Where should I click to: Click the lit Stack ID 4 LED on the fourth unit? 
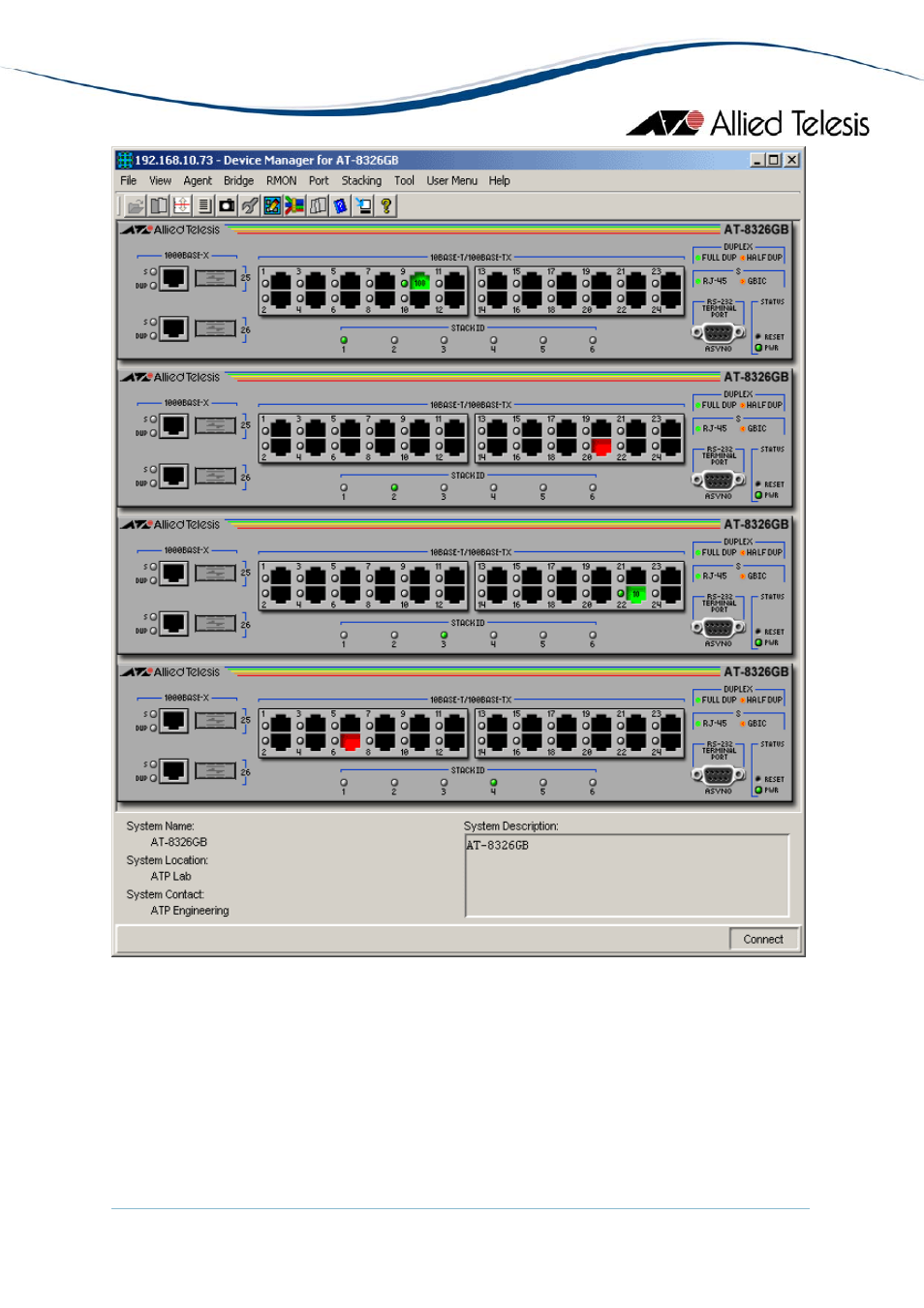coord(493,782)
